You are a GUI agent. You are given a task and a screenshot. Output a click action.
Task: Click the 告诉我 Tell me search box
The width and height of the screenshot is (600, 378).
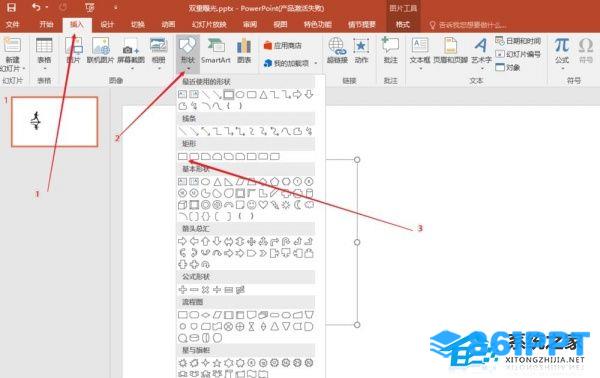468,25
